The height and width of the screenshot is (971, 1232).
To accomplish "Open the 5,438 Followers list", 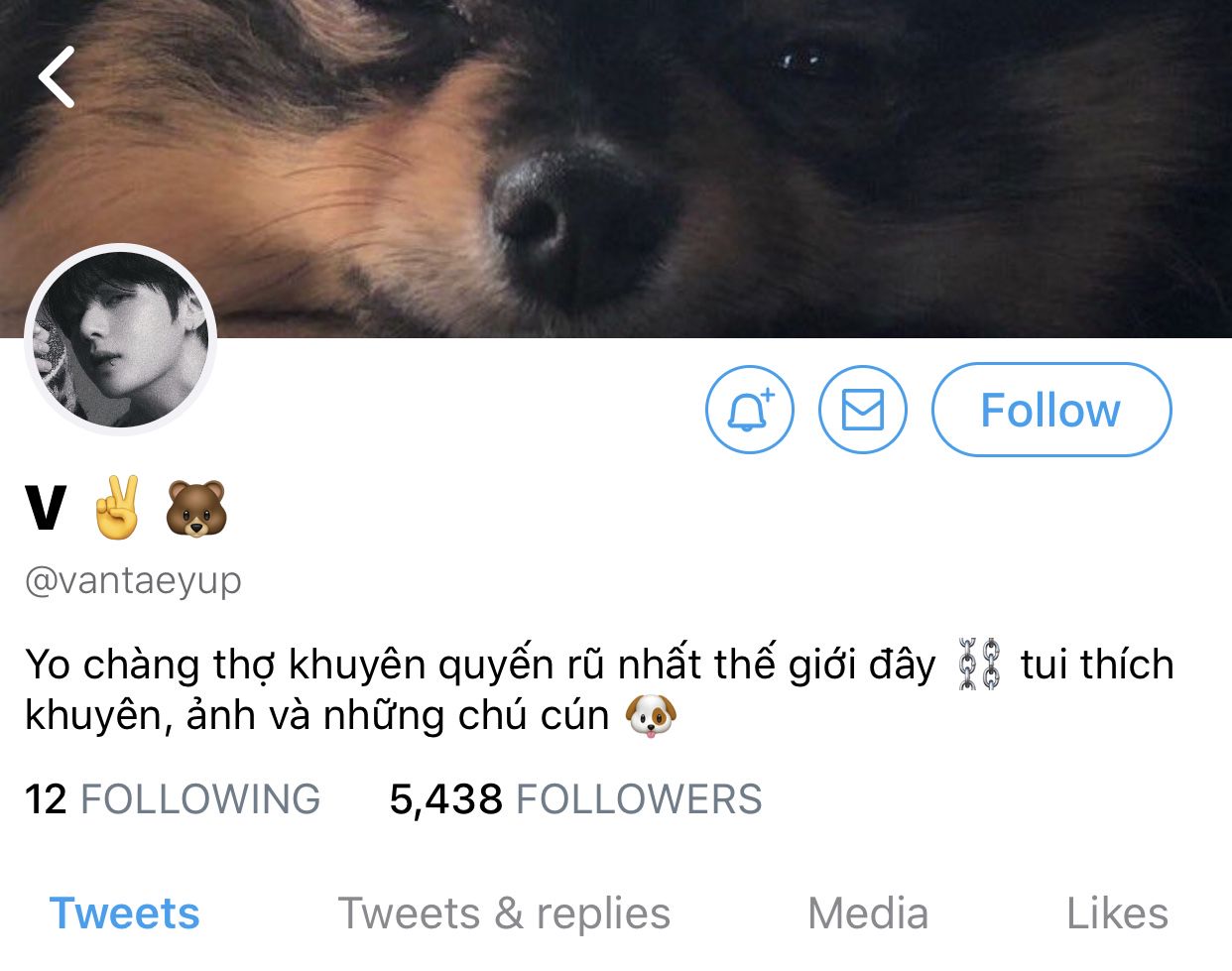I will (575, 799).
